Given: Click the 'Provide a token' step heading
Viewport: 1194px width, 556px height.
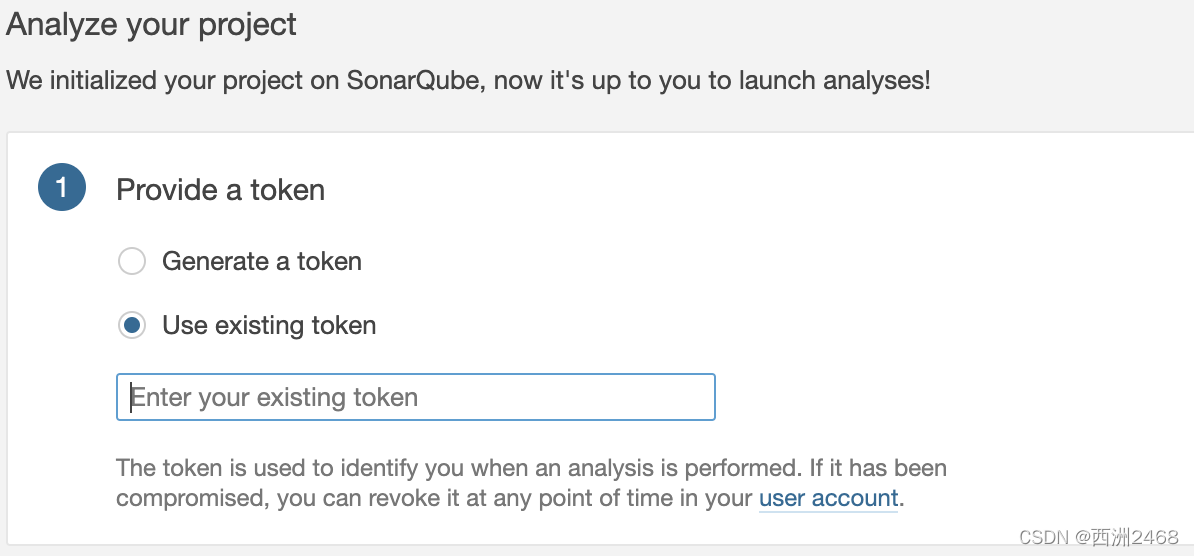Looking at the screenshot, I should [x=221, y=190].
